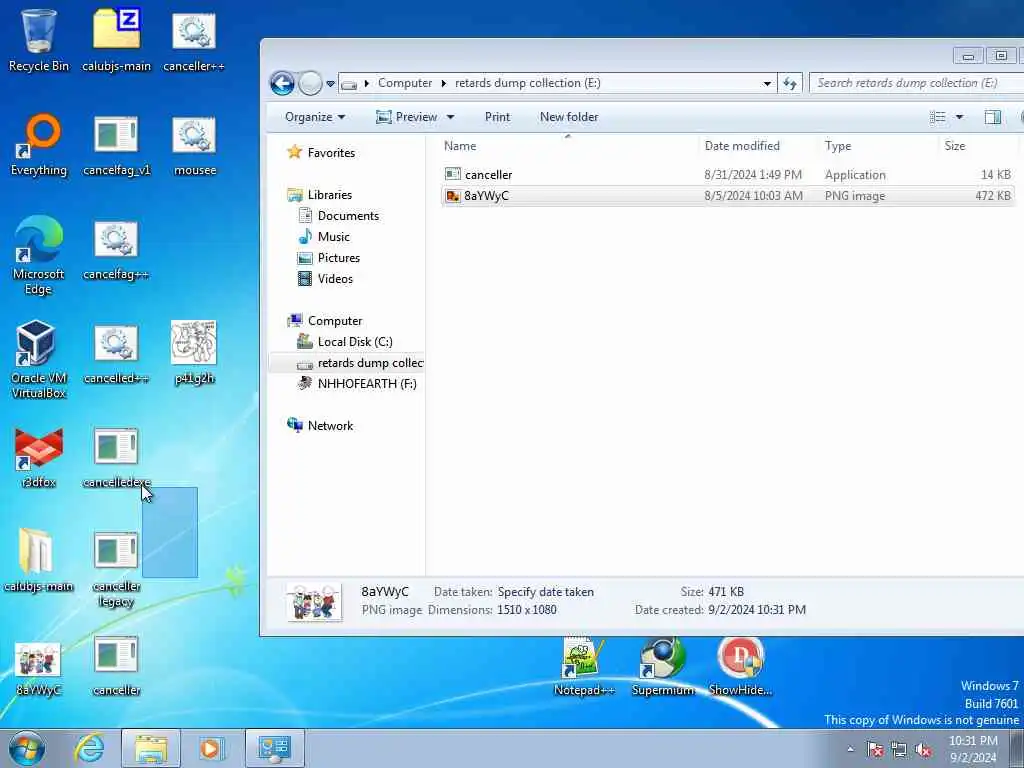
Task: Launch the Everything search shortcut
Action: click(39, 144)
